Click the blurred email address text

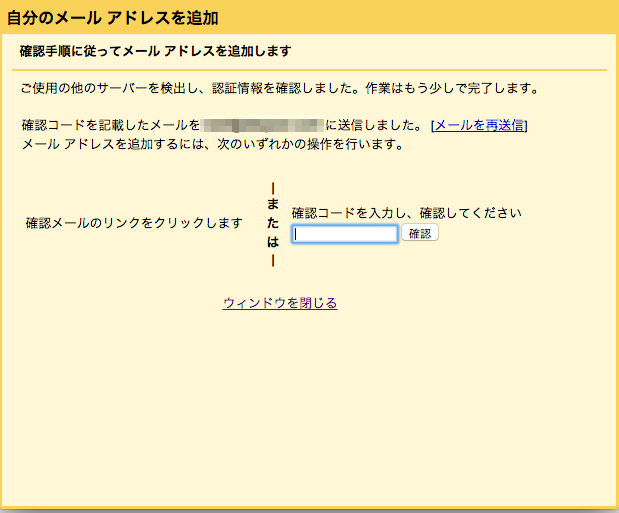pos(263,125)
